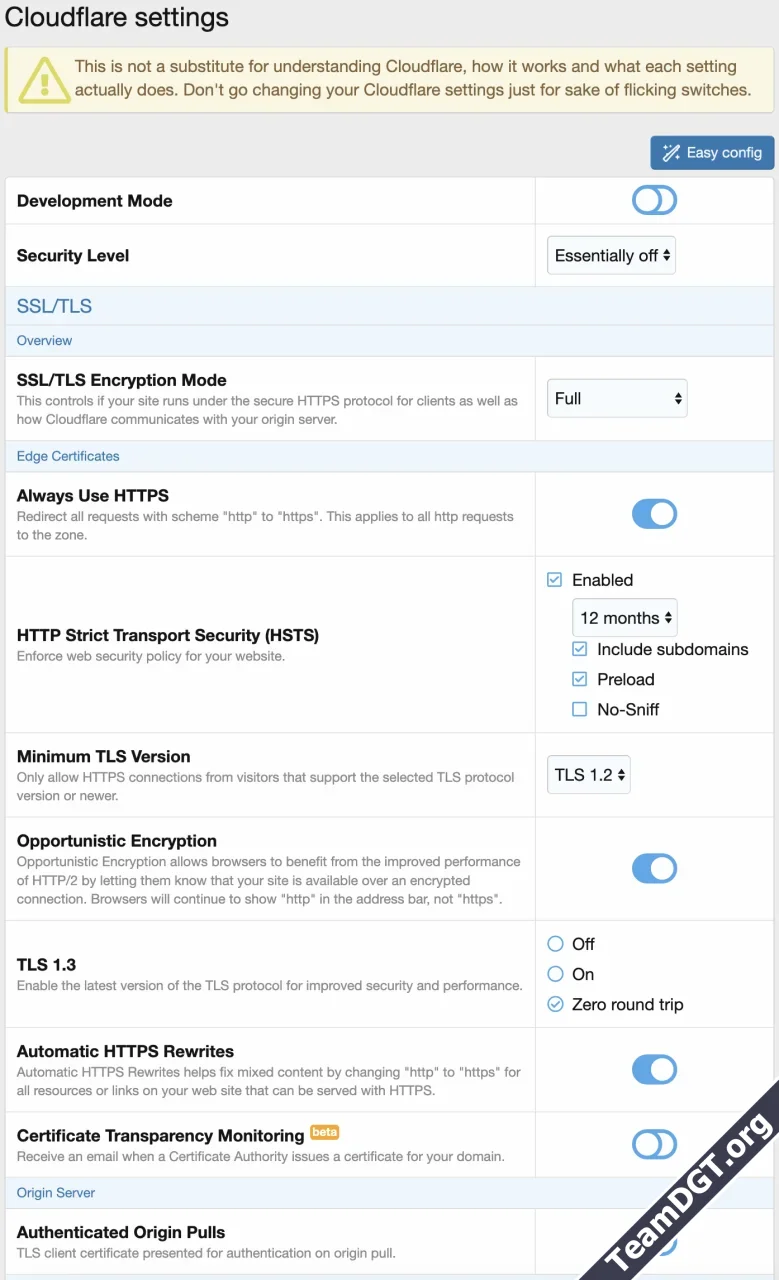This screenshot has width=779, height=1280.
Task: Disable Automatic HTTPS Rewrites
Action: (x=654, y=1069)
